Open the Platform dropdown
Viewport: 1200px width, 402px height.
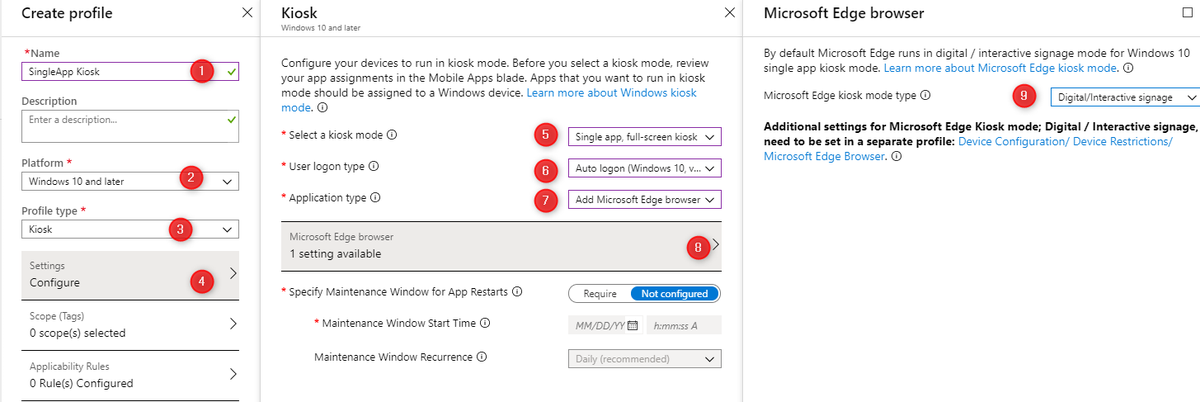pos(130,181)
